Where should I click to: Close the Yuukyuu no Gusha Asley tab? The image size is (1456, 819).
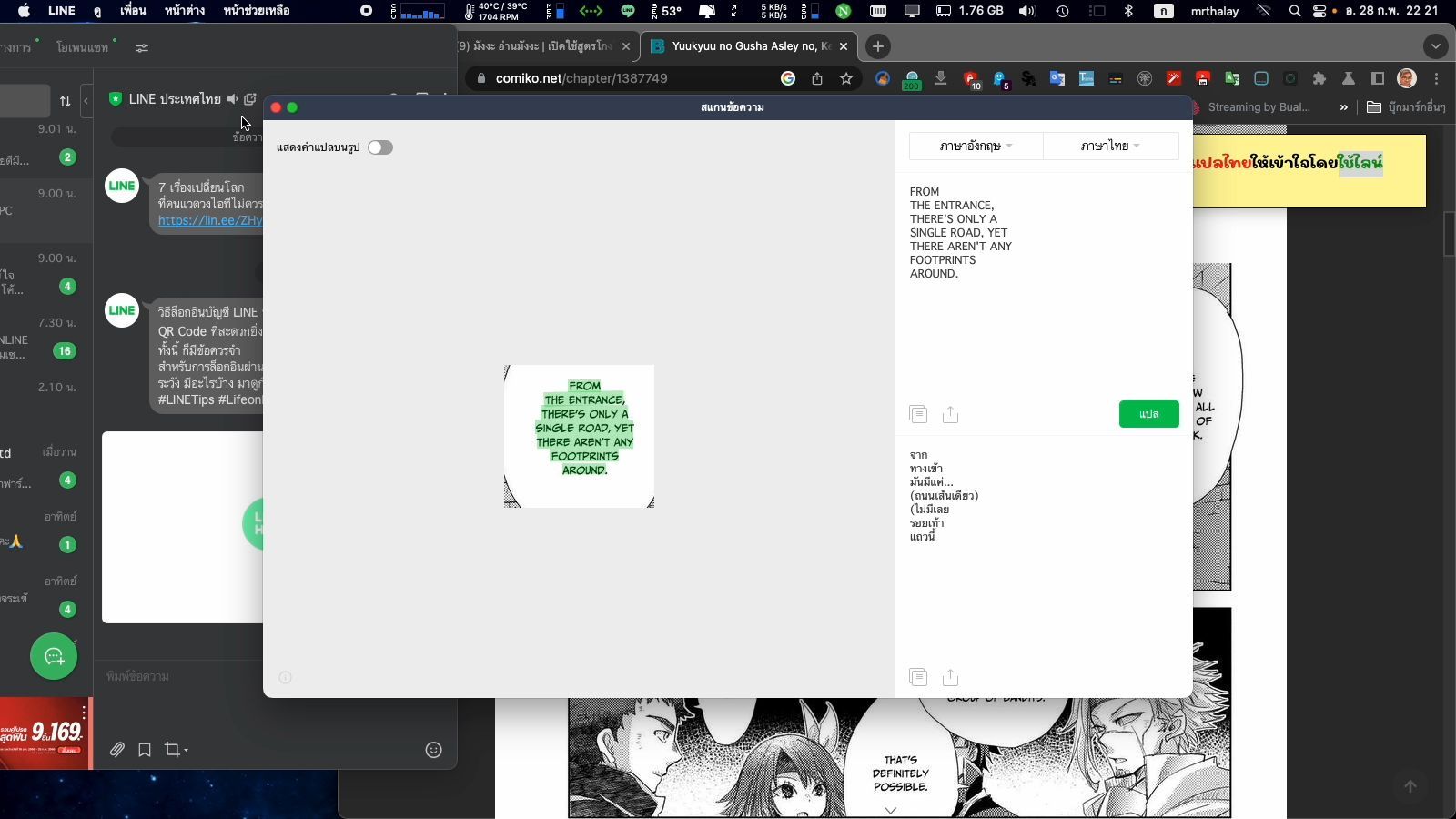click(843, 46)
